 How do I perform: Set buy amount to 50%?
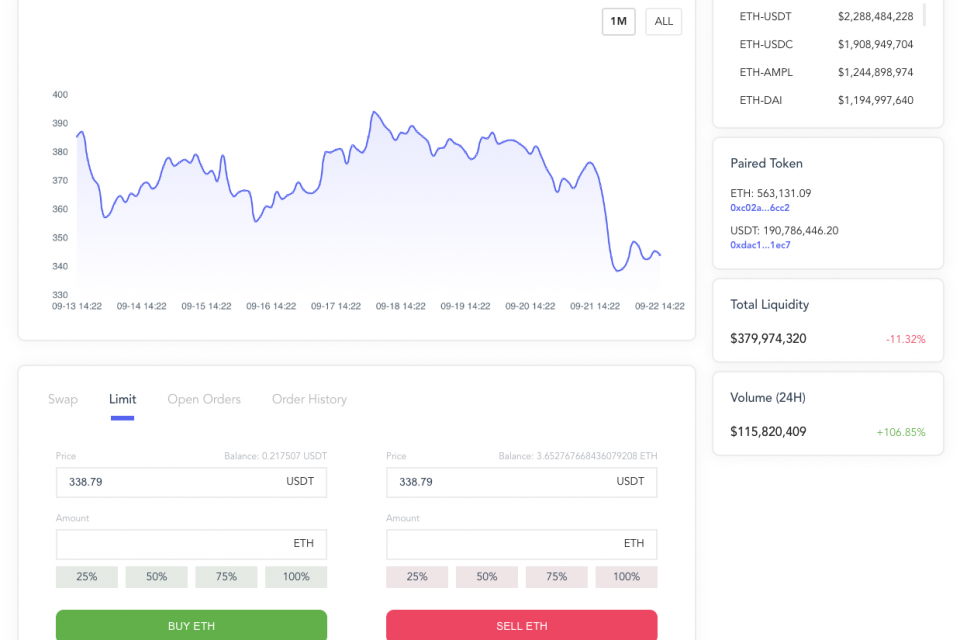(157, 577)
